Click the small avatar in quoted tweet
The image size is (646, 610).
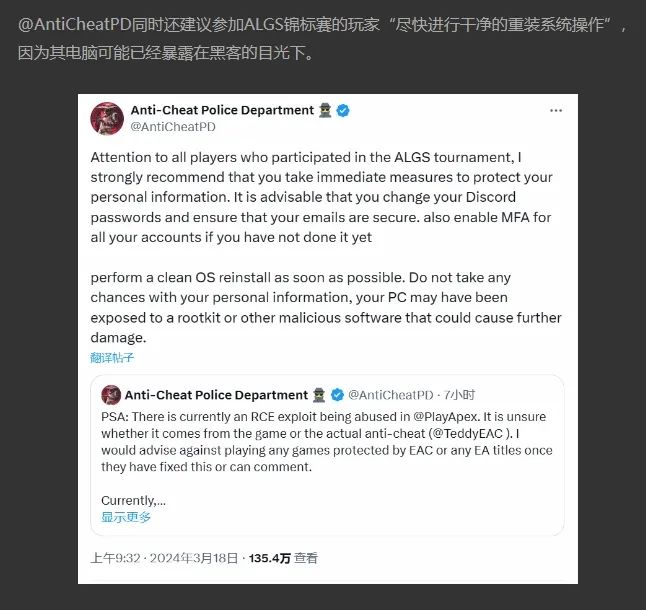111,395
